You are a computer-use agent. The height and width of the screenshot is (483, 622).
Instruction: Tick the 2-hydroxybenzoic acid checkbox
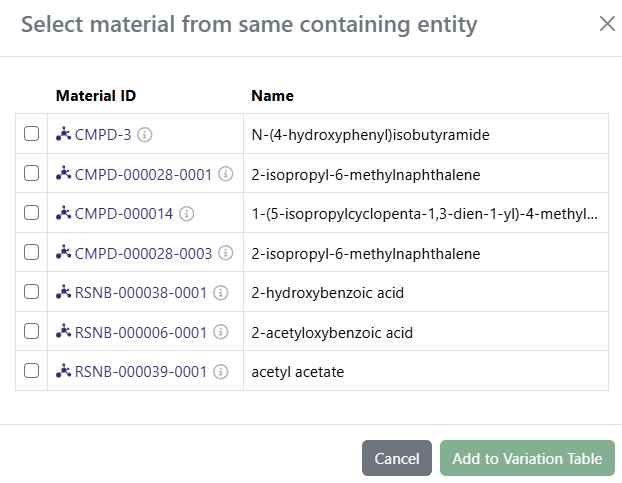31,291
